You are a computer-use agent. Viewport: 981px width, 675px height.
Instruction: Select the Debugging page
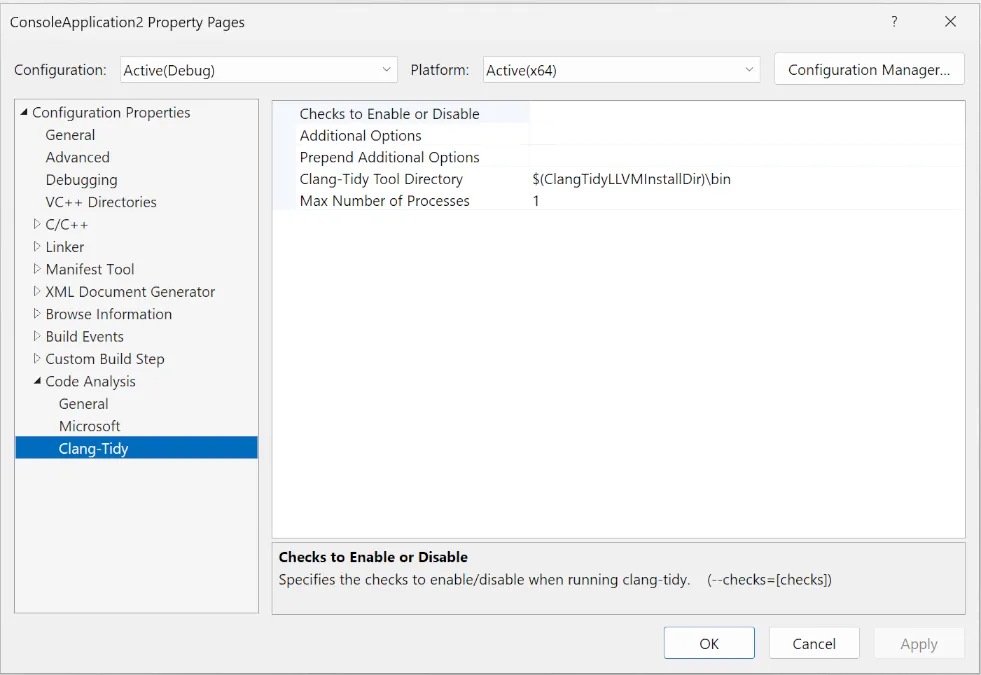coord(82,179)
